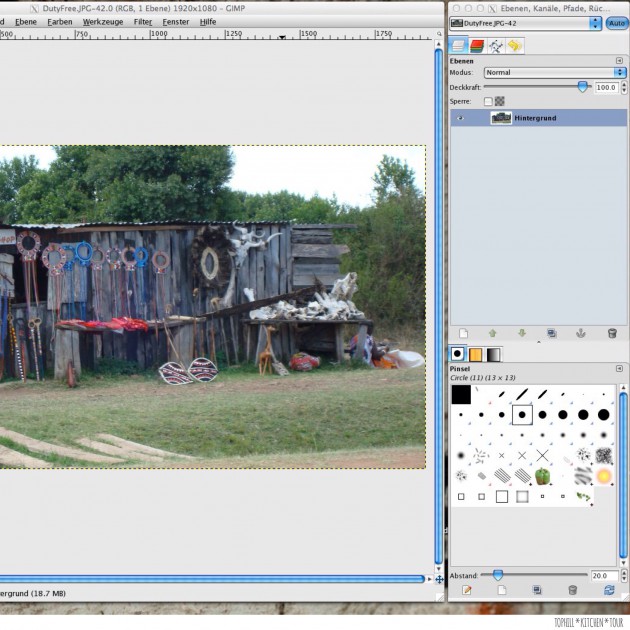The height and width of the screenshot is (630, 630).
Task: Delete layer trash icon in Ebenen panel
Action: [612, 333]
